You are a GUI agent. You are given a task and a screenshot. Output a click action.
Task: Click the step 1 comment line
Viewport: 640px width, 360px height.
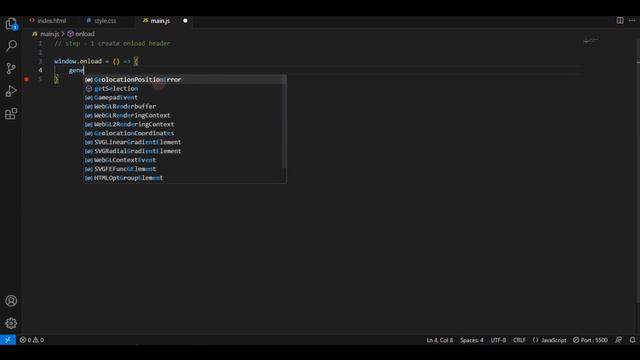coord(112,43)
